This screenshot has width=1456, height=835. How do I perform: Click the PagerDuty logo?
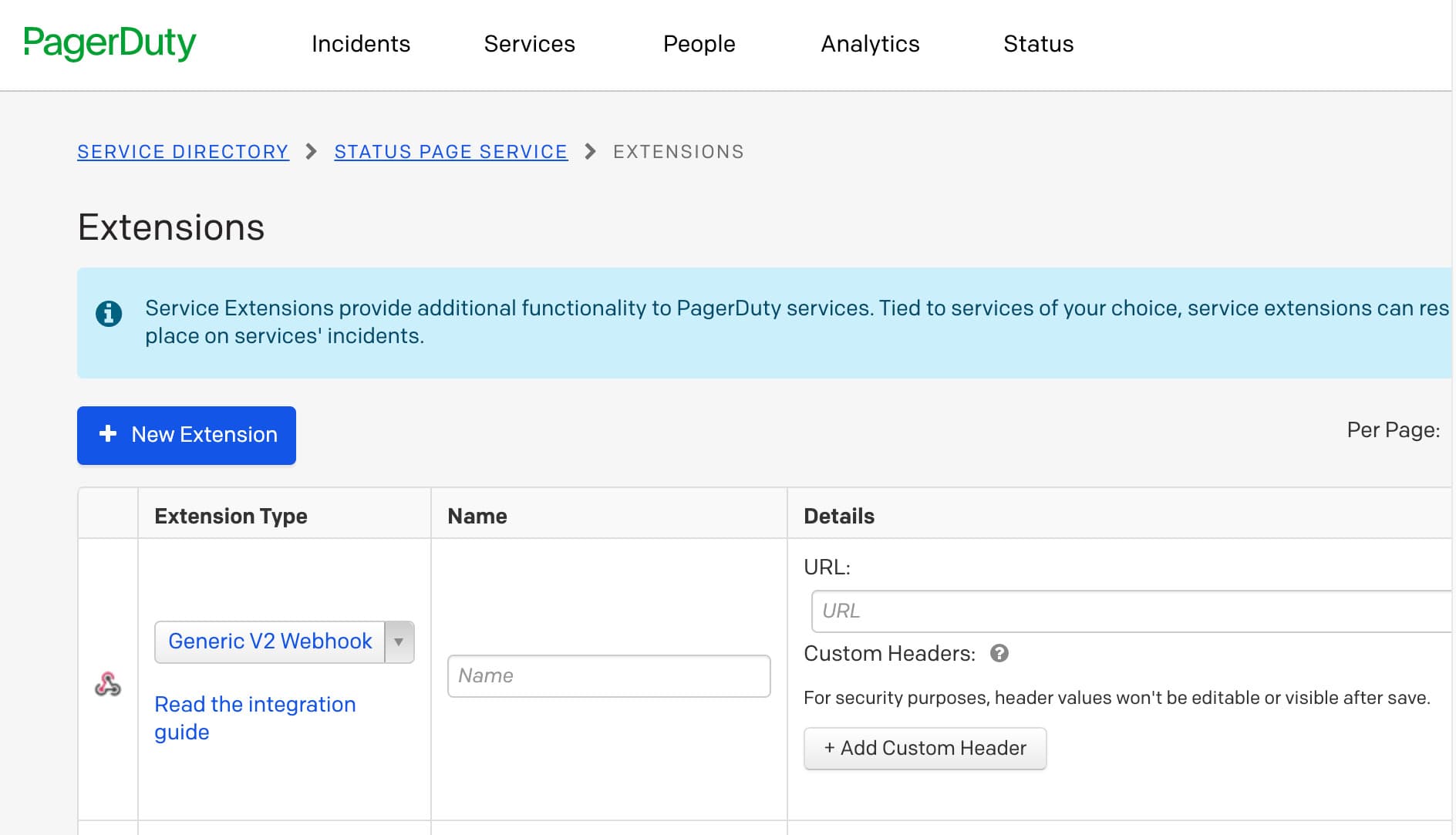110,44
